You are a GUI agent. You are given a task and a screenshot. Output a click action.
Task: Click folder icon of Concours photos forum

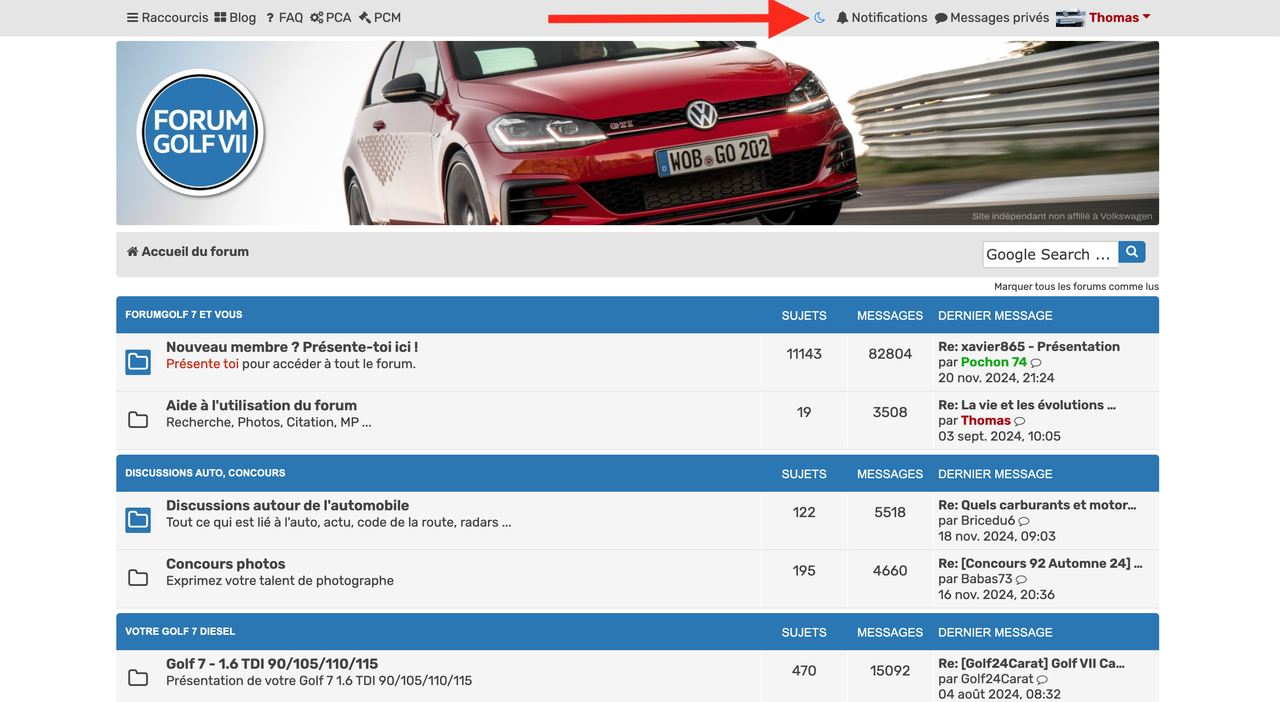[138, 578]
